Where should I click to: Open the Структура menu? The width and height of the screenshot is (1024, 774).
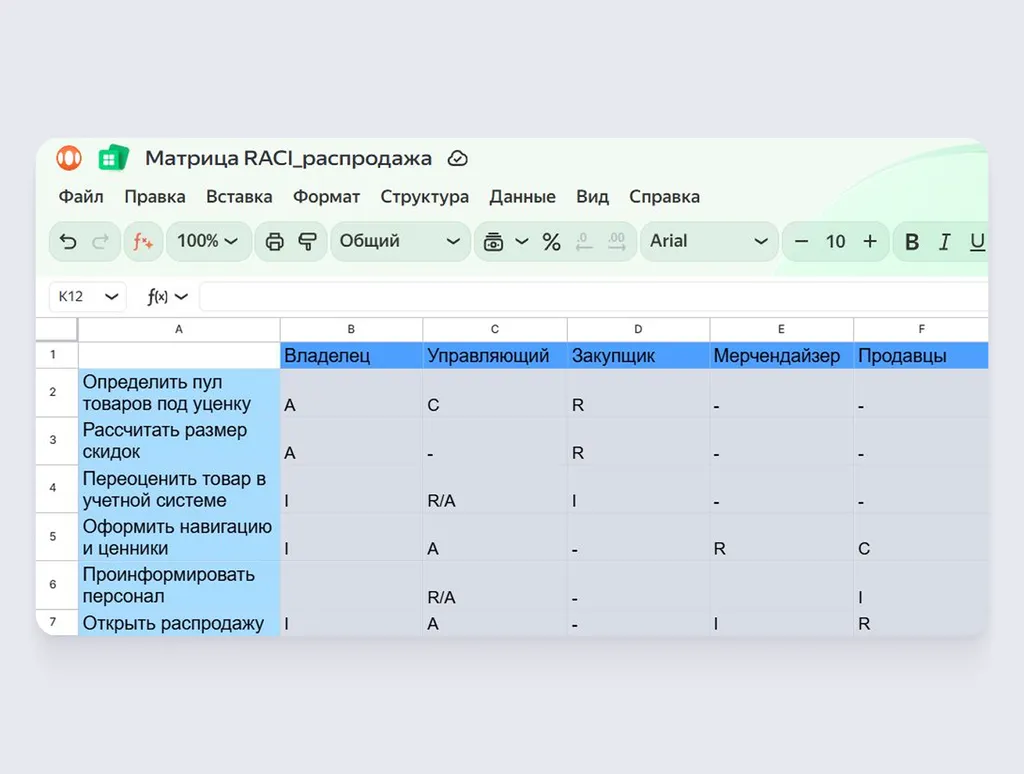pos(424,197)
